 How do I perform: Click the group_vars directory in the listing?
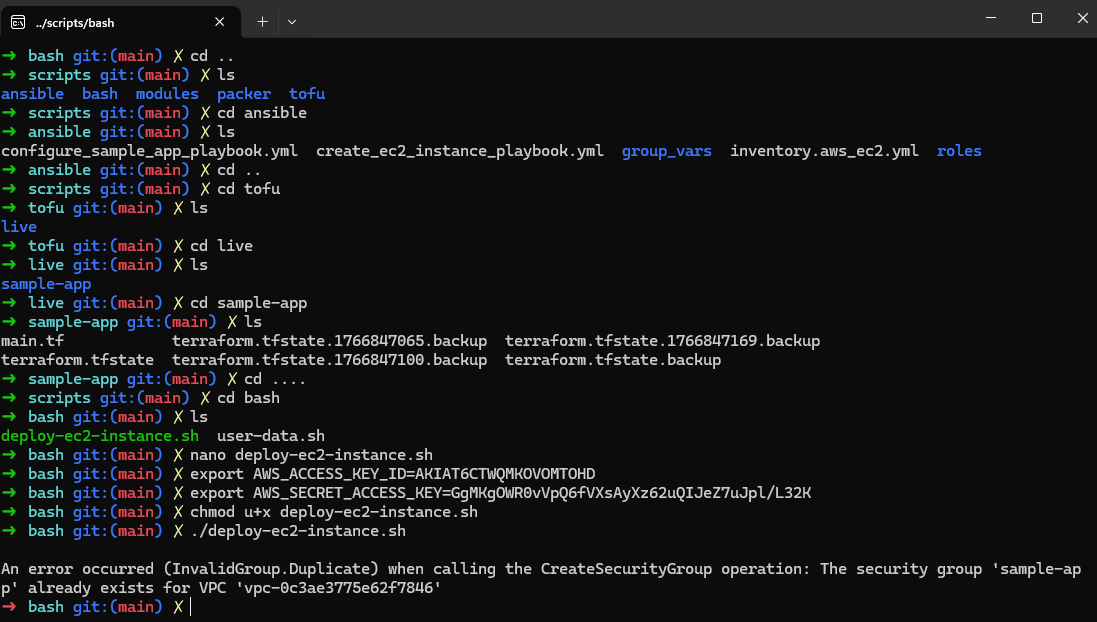point(666,150)
